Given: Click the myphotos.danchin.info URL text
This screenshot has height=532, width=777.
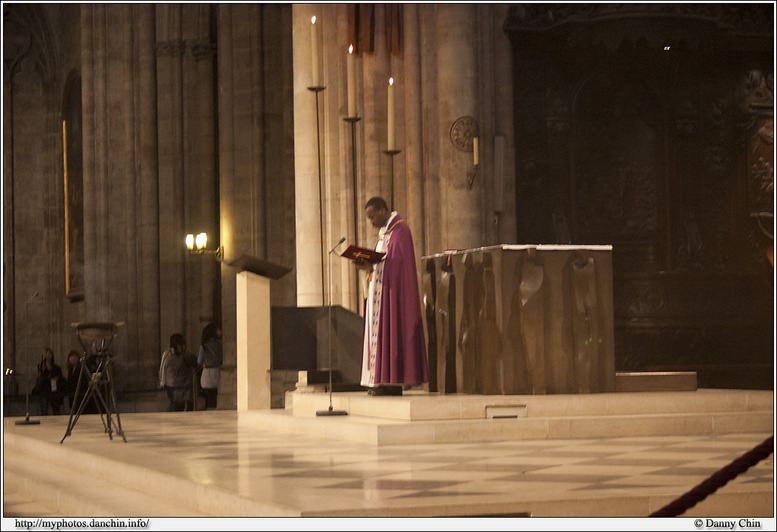Looking at the screenshot, I should coord(82,523).
